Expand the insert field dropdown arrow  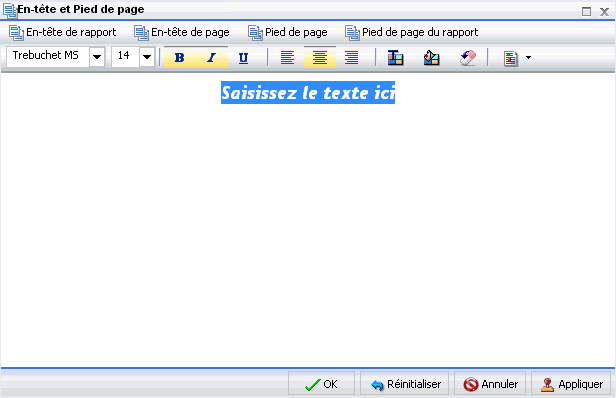(x=528, y=58)
